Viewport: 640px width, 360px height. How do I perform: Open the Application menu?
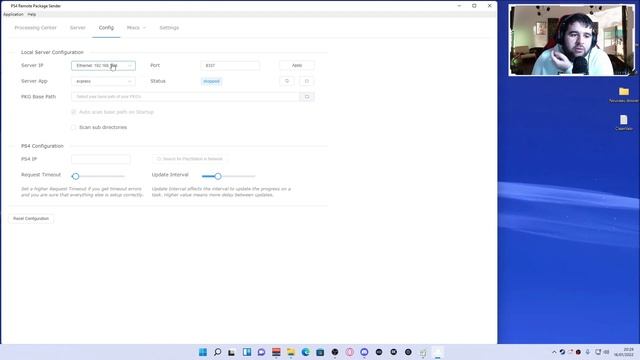click(13, 14)
